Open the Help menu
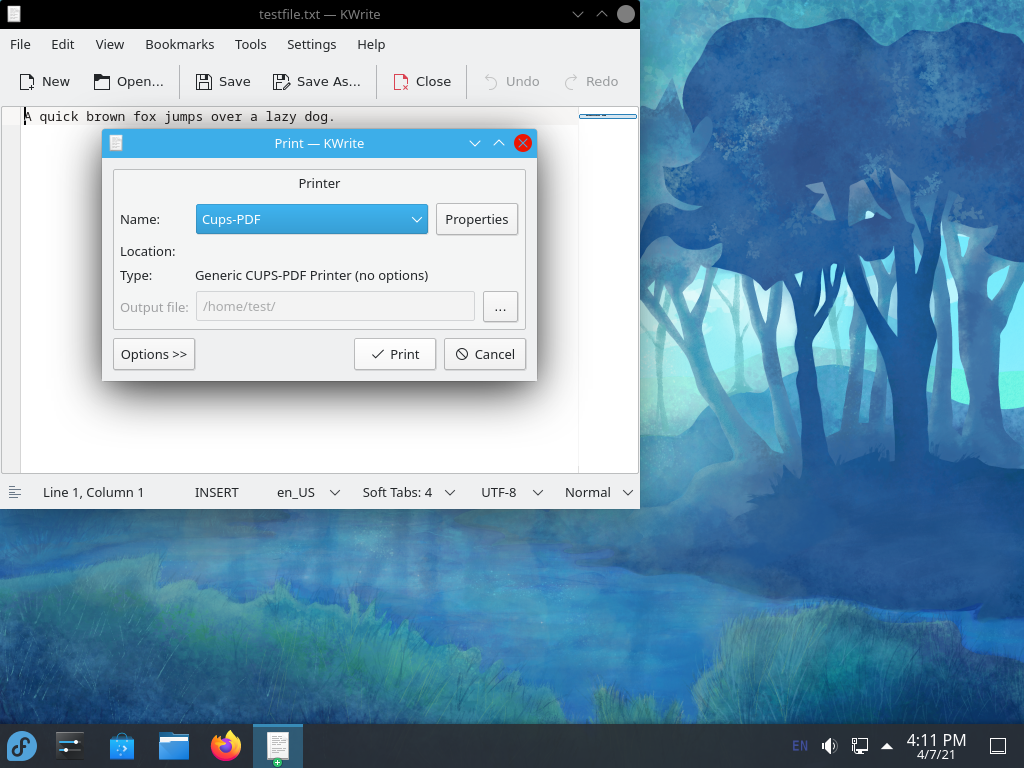The width and height of the screenshot is (1024, 768). pos(371,44)
